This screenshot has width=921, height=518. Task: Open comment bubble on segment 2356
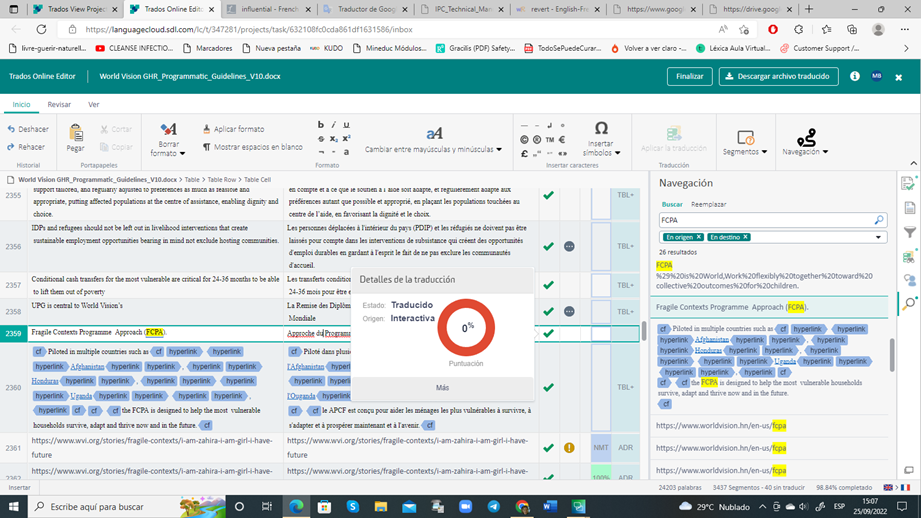click(x=569, y=247)
